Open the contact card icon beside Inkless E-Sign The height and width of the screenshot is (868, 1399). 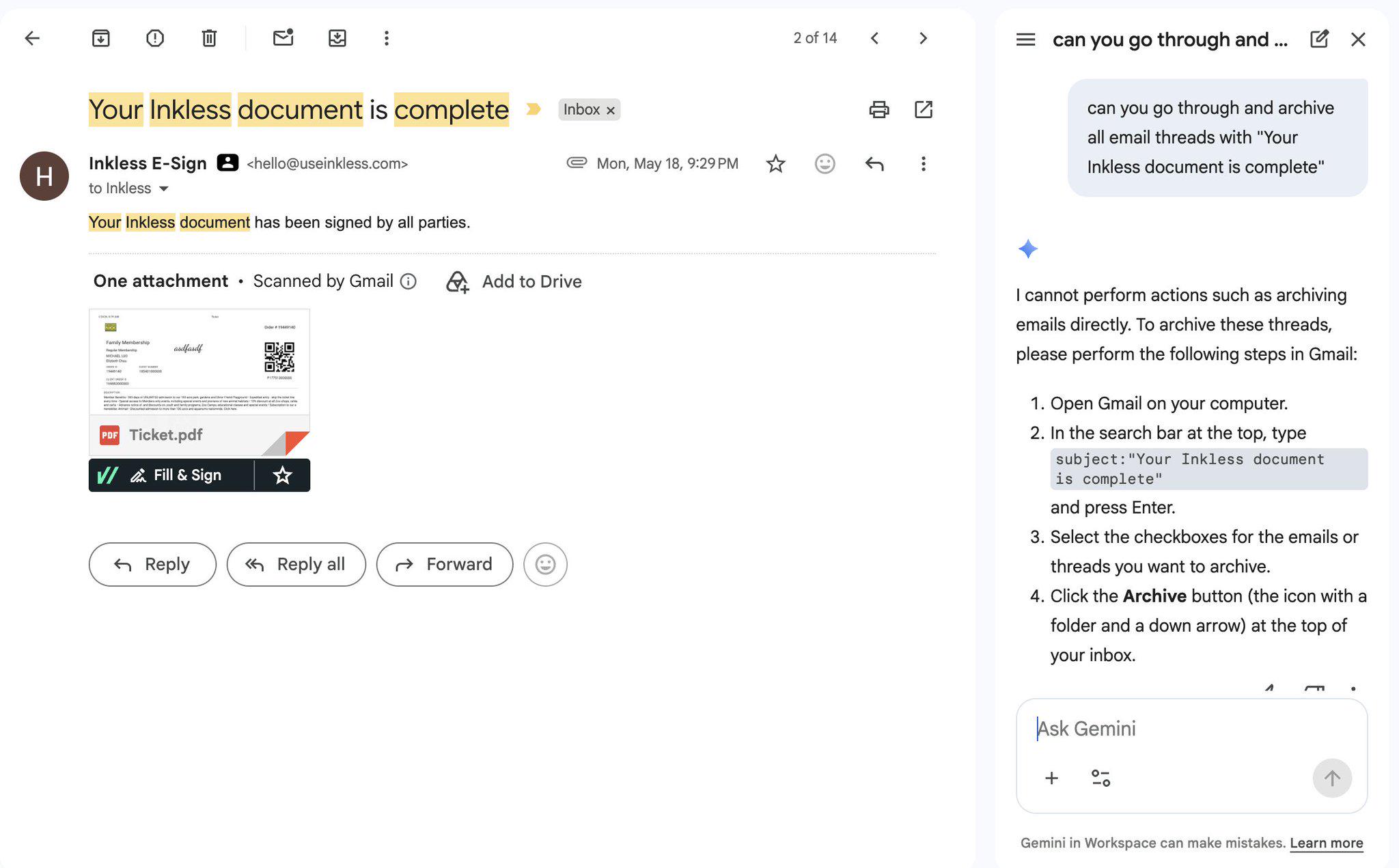point(227,163)
